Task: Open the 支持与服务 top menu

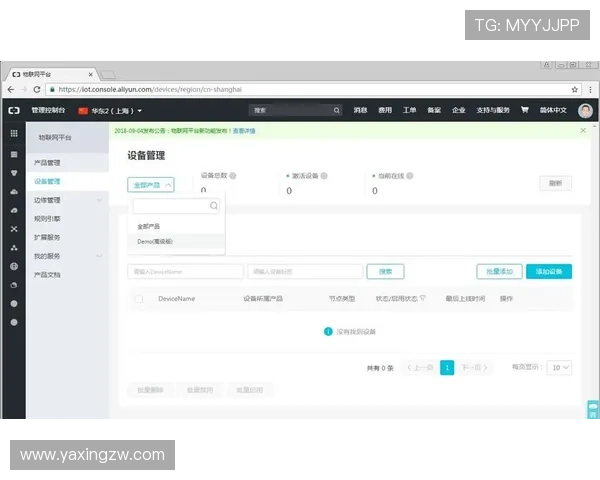Action: click(493, 110)
